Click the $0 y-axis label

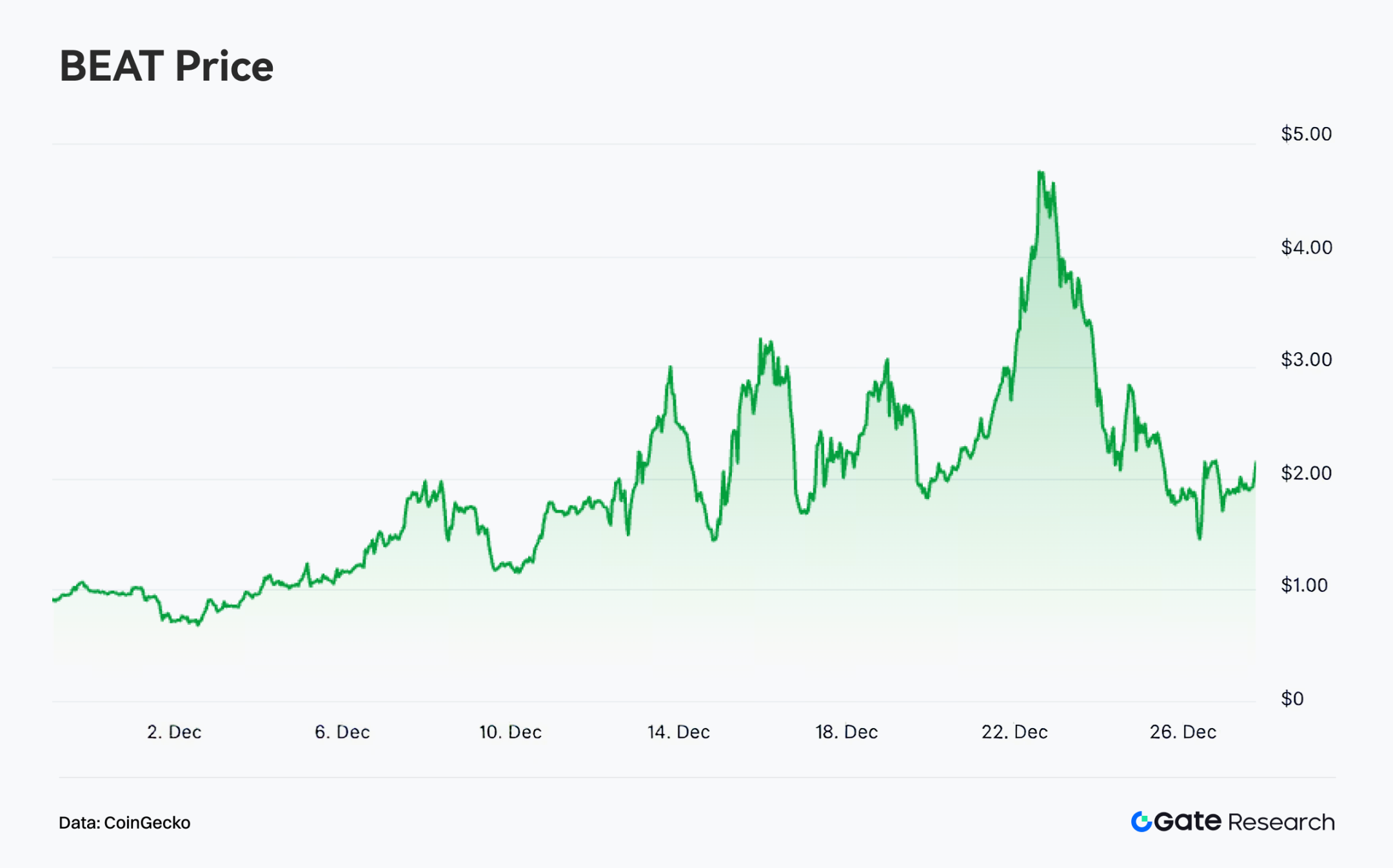click(1292, 699)
